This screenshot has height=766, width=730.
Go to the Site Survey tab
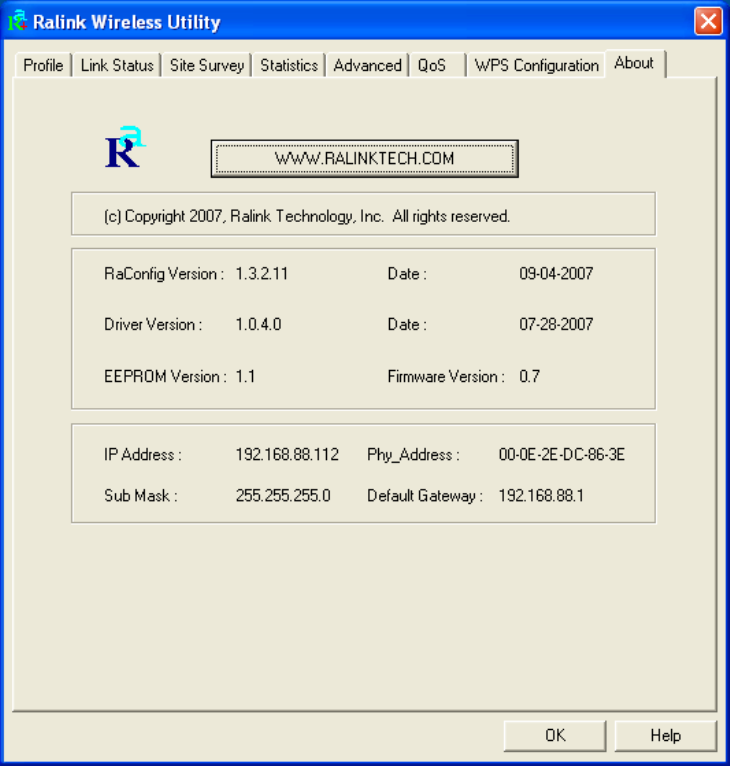click(x=207, y=65)
